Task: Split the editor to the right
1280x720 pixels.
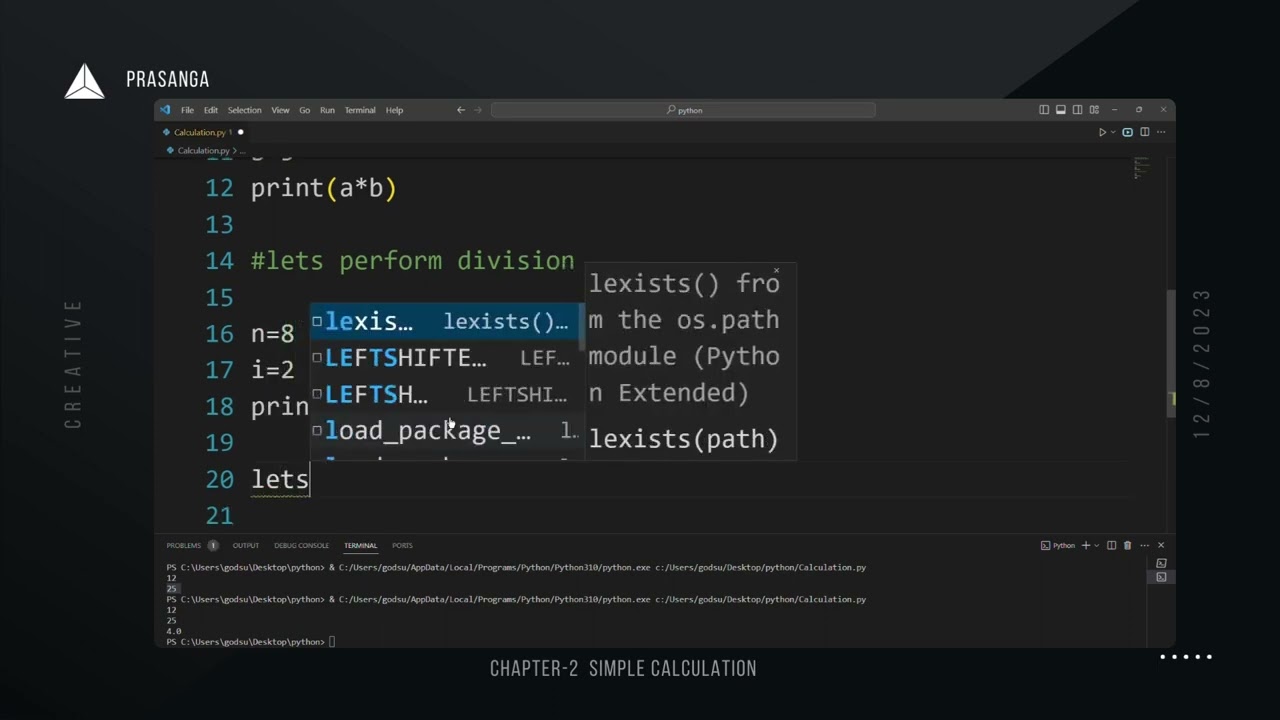Action: (1145, 132)
